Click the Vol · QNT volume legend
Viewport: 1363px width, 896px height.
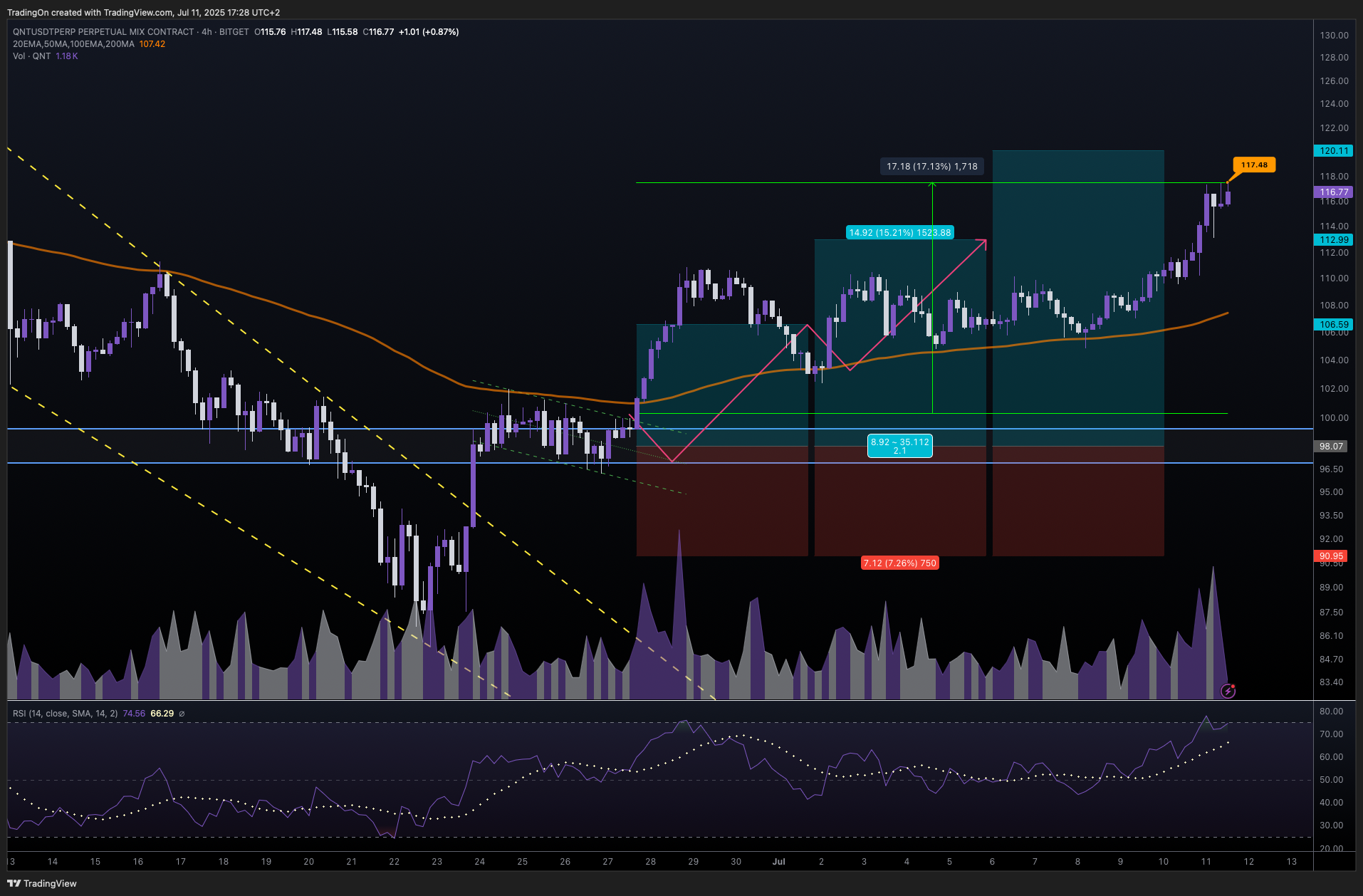tap(32, 56)
